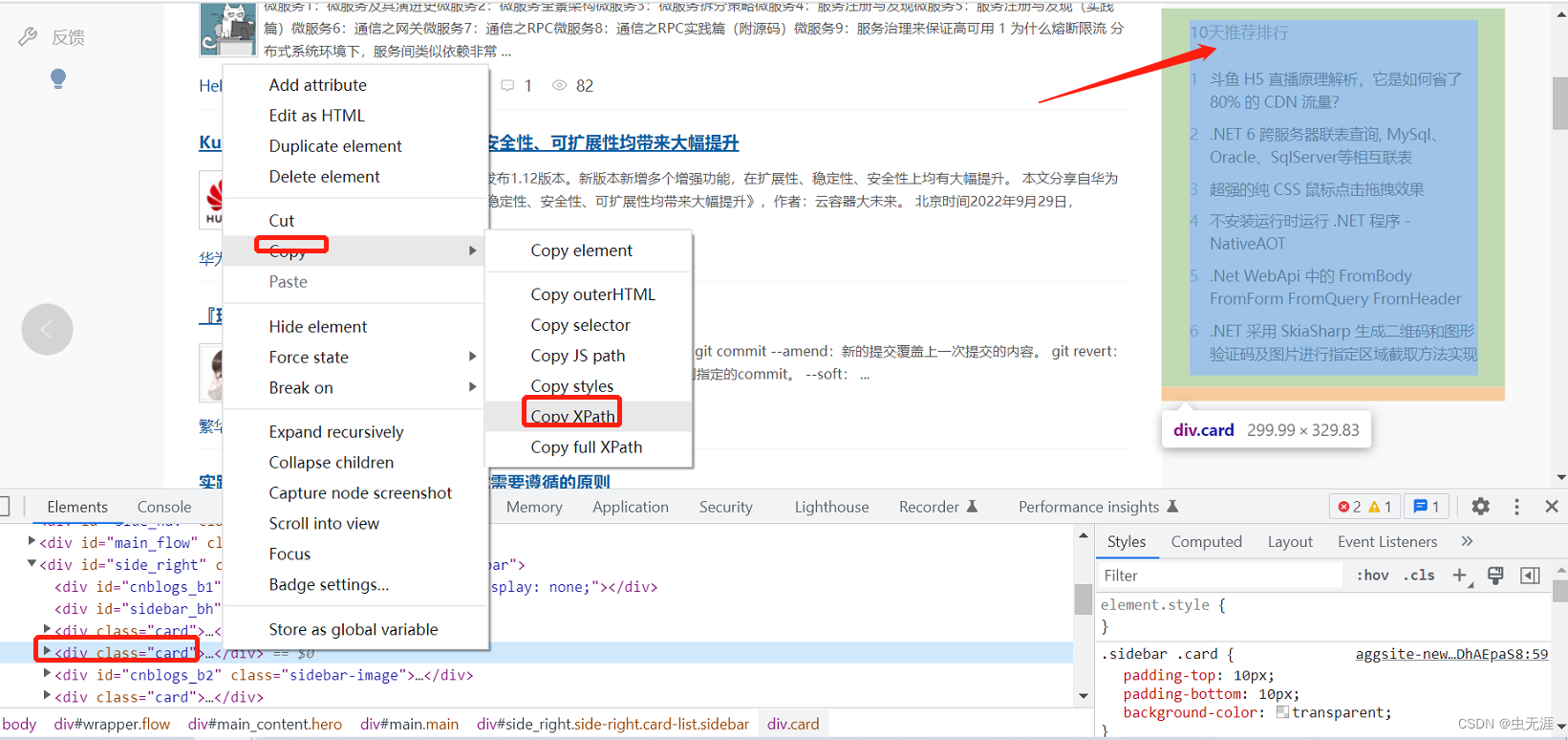Open 超强的纯 CSS 鼠标点击拖拽效果 link
1568x740 pixels.
1317,189
